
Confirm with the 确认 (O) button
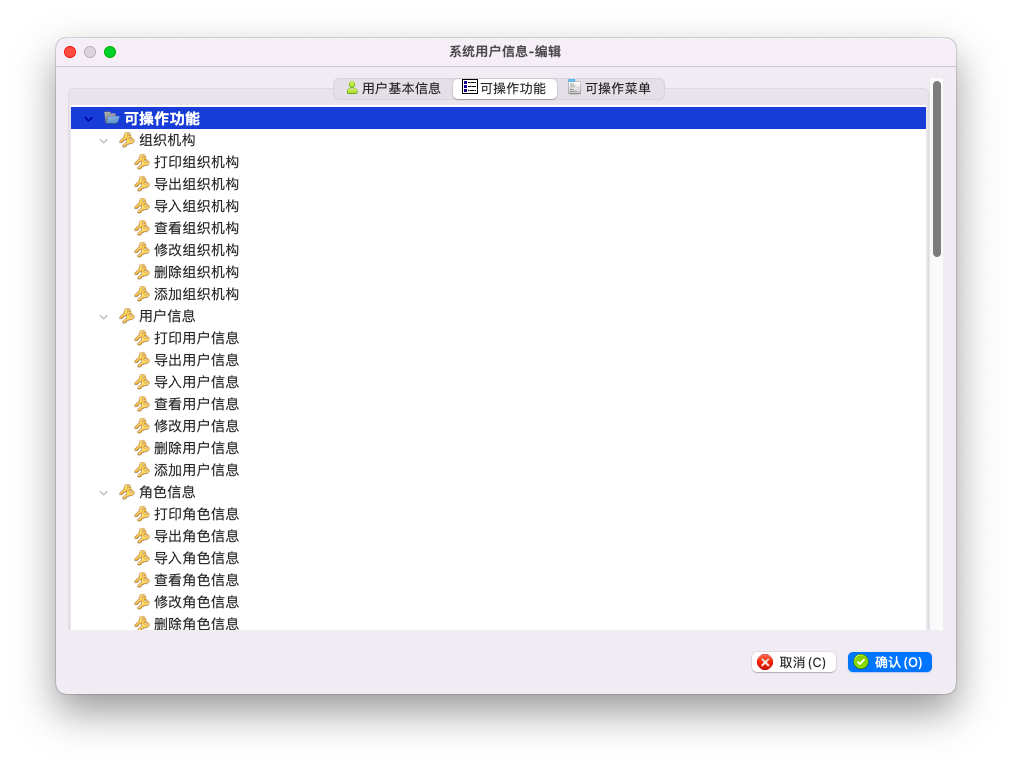pyautogui.click(x=889, y=662)
